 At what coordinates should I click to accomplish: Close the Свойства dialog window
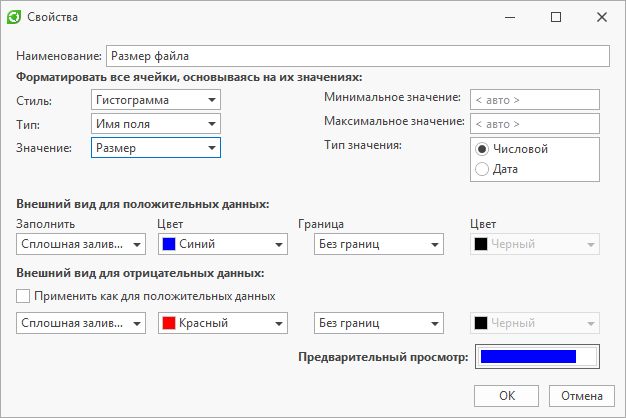pyautogui.click(x=602, y=17)
